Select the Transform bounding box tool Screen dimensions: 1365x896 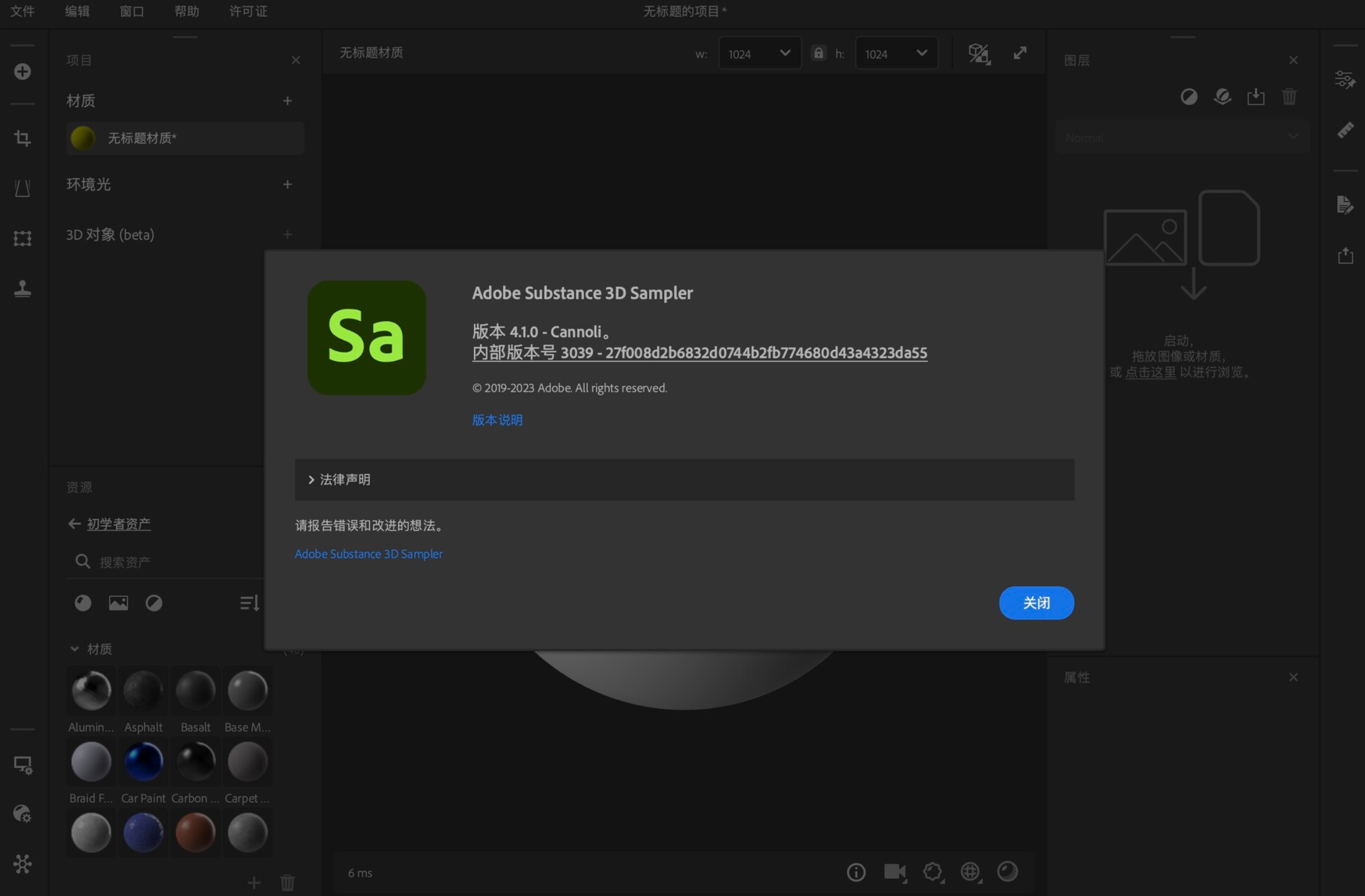point(23,238)
